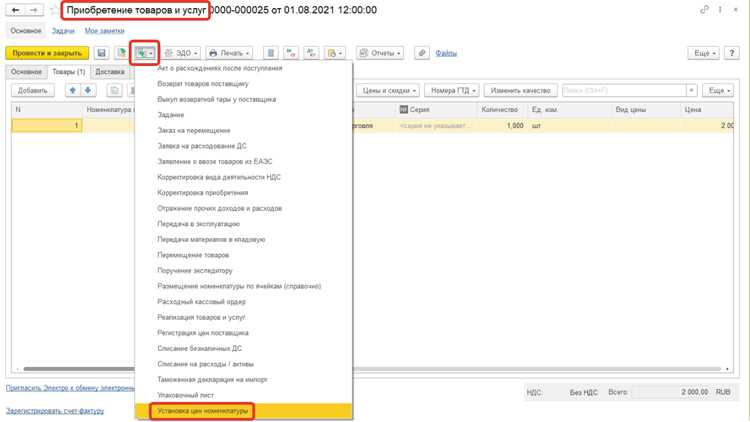Click the horizontal scrollbar of the table
Viewport: 750px width, 422px height.
[x=534, y=369]
